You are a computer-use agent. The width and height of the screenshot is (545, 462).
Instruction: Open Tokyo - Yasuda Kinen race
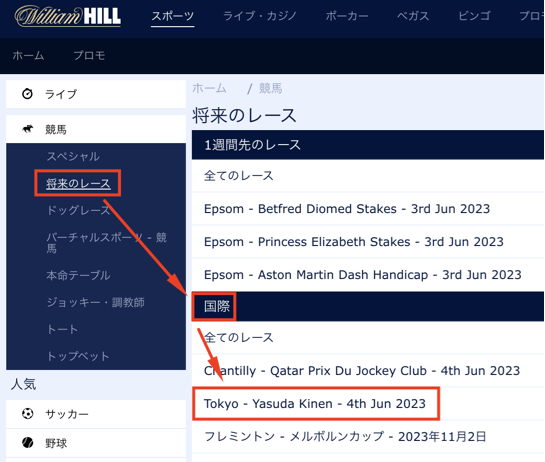pos(315,404)
